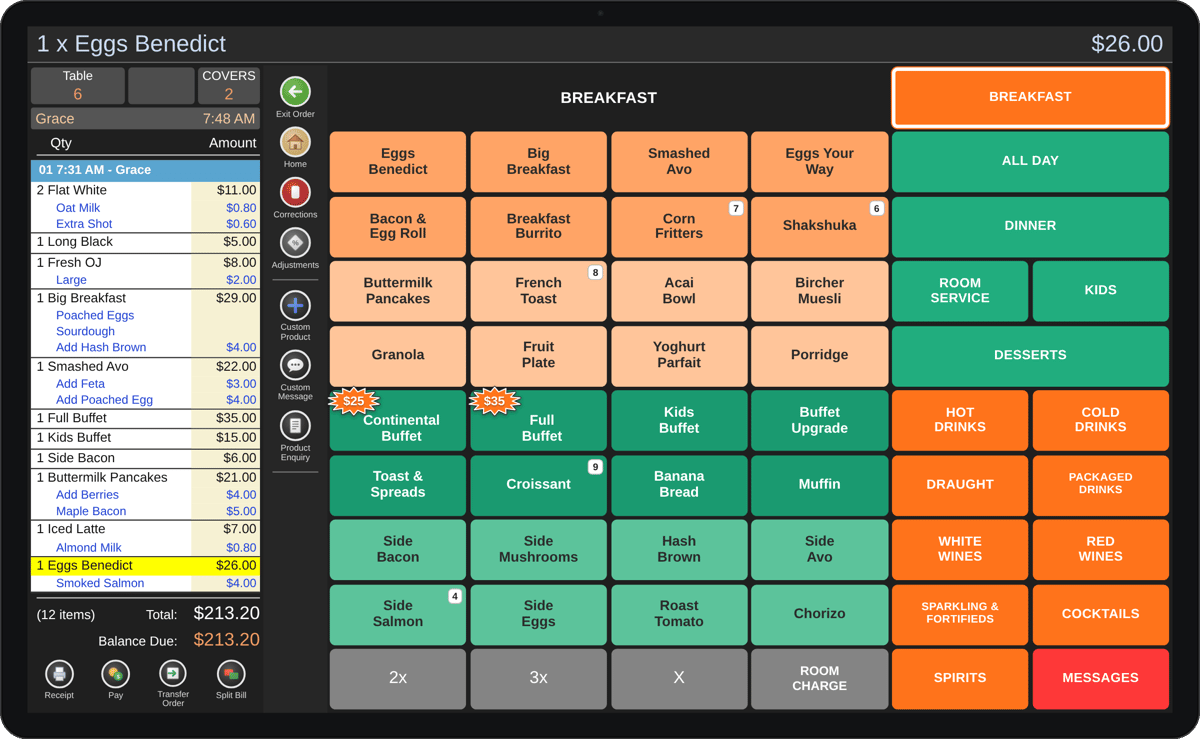The width and height of the screenshot is (1200, 739).
Task: Open PACKAGED DRINKS category
Action: pos(1100,484)
